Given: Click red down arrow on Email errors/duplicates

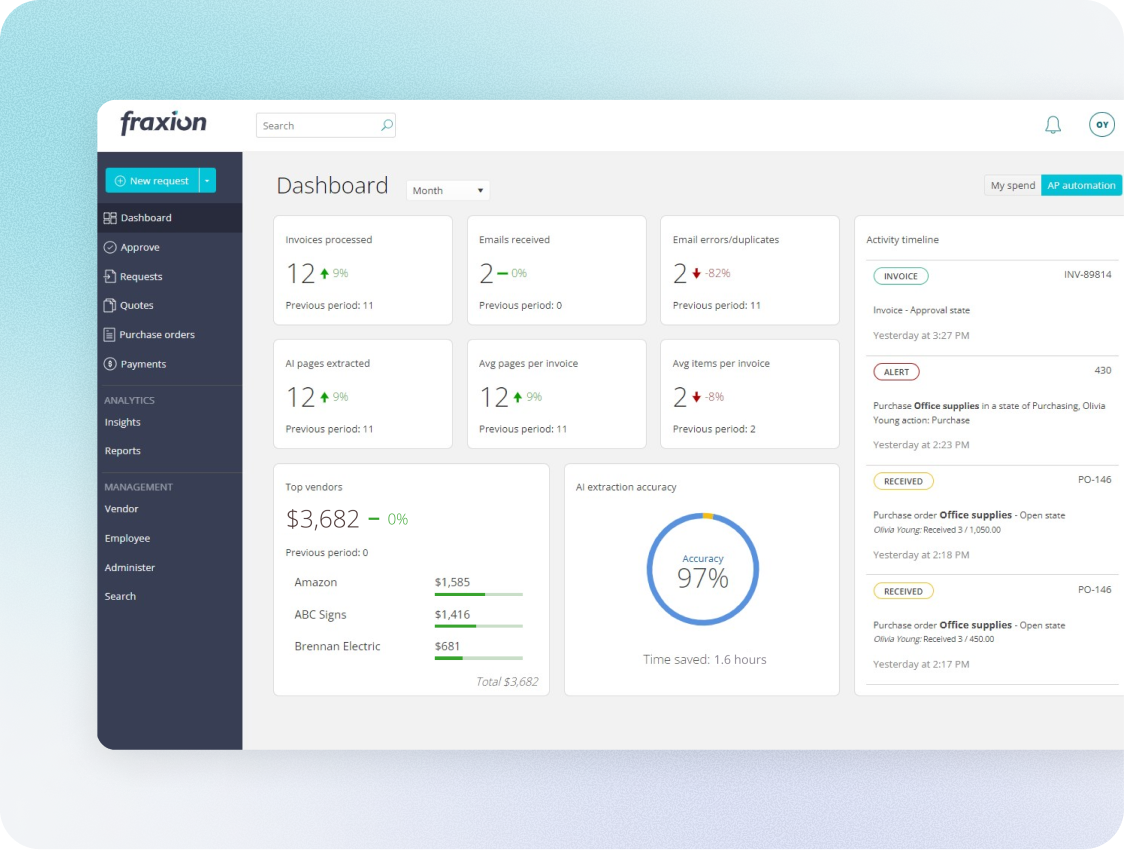Looking at the screenshot, I should tap(696, 273).
